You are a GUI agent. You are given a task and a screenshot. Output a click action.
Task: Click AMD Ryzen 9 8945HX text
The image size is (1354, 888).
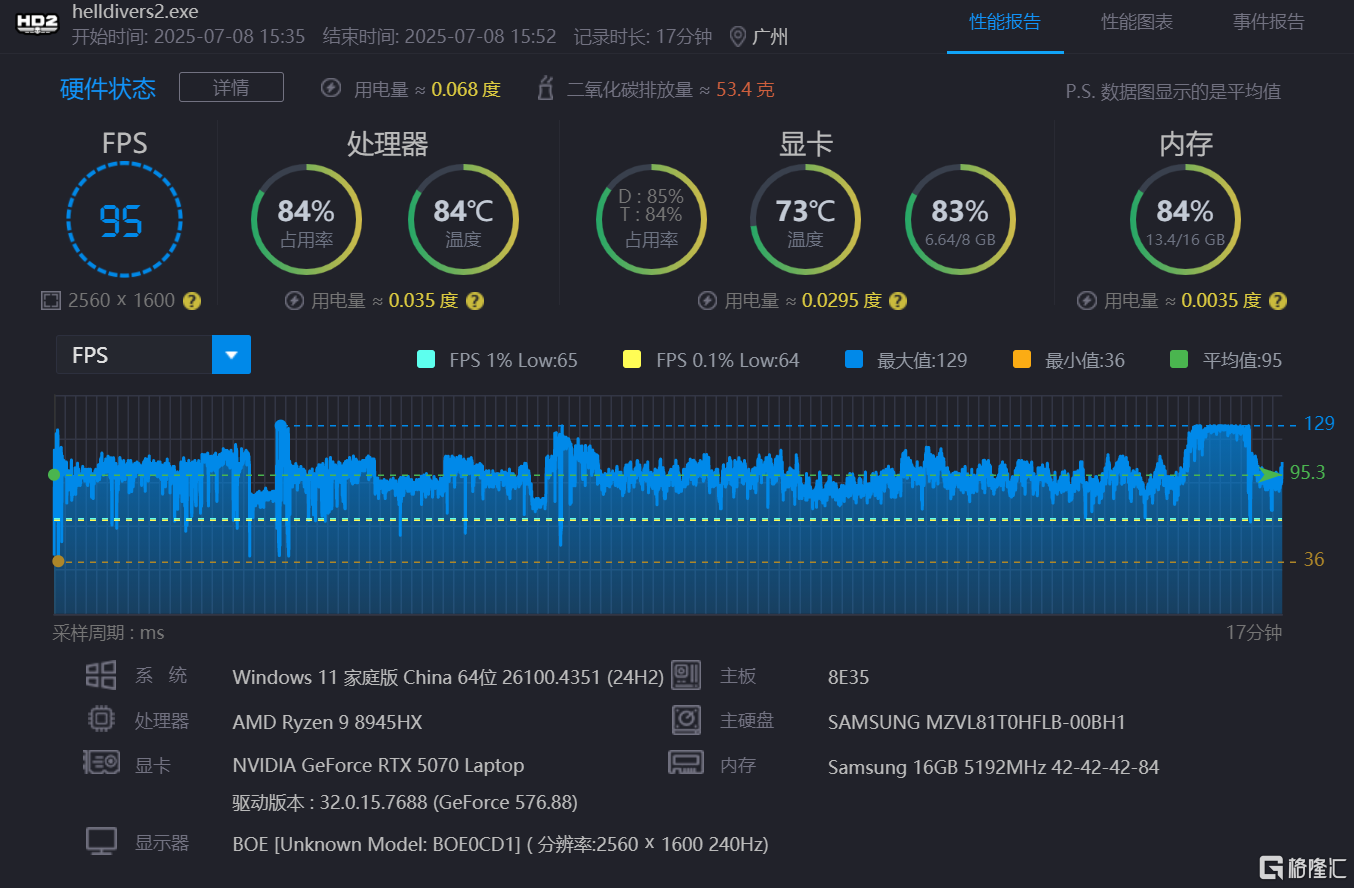[x=327, y=722]
